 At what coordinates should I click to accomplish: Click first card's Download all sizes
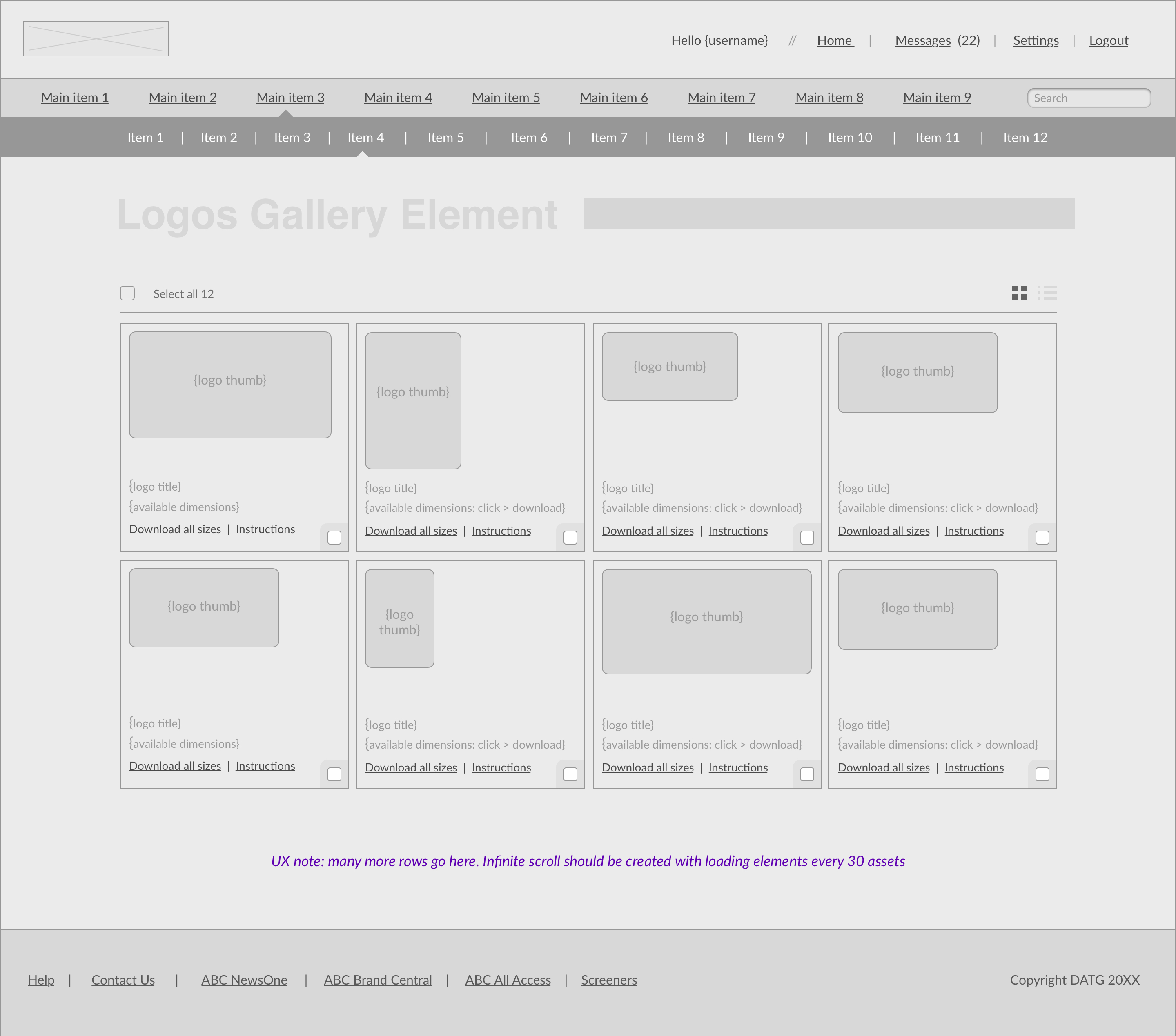point(175,529)
